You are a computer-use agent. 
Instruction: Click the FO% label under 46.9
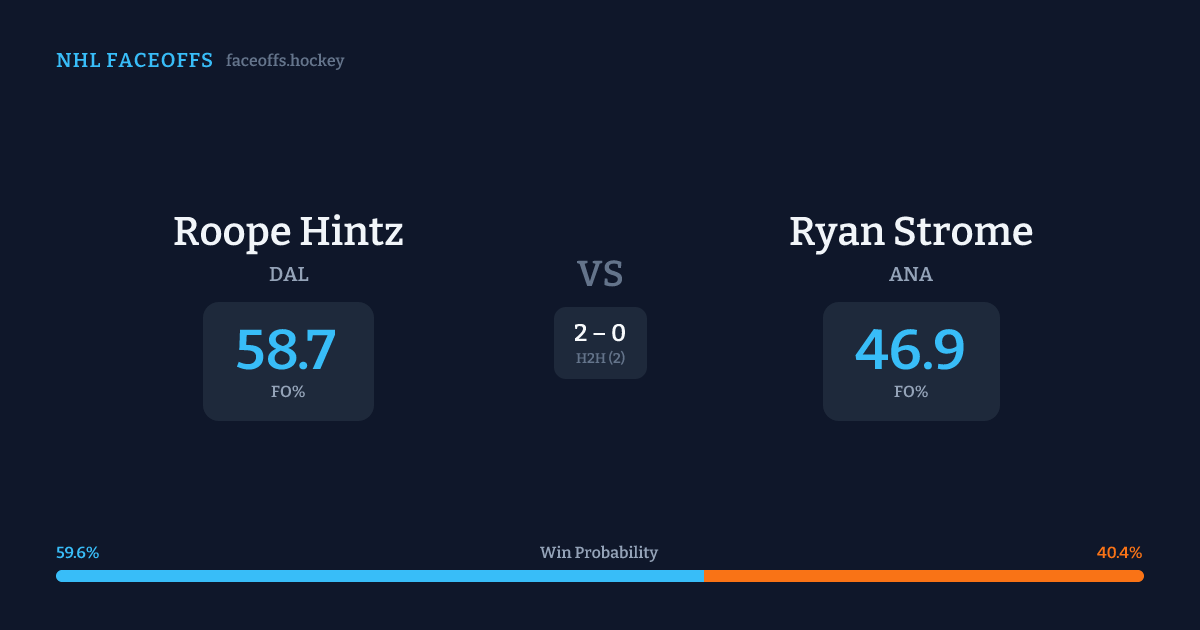pyautogui.click(x=911, y=392)
